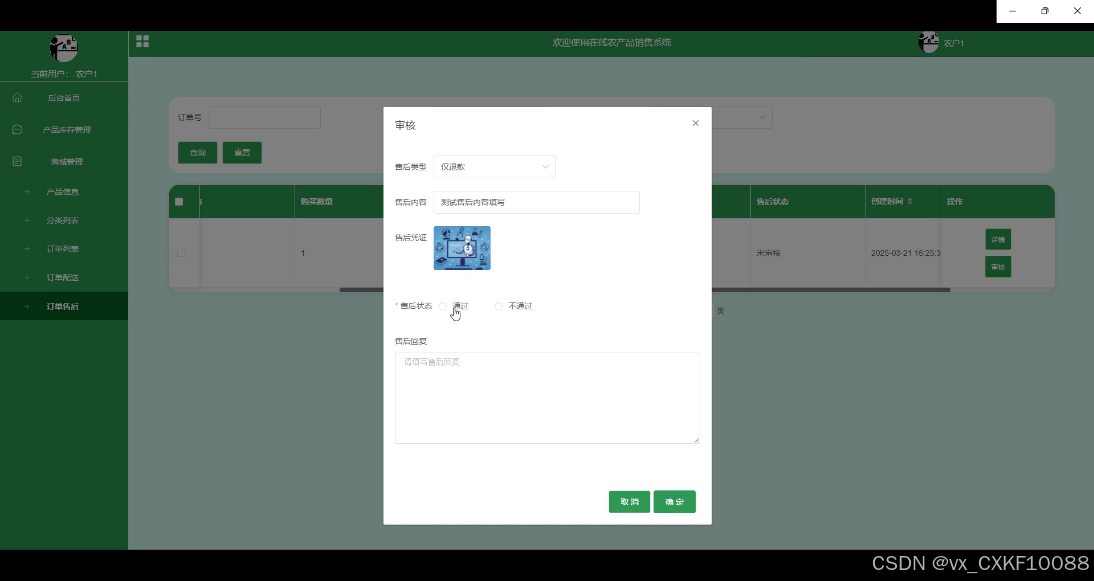Image resolution: width=1094 pixels, height=581 pixels.
Task: Click the sidebar user avatar above 当前用户
Action: pyautogui.click(x=63, y=48)
